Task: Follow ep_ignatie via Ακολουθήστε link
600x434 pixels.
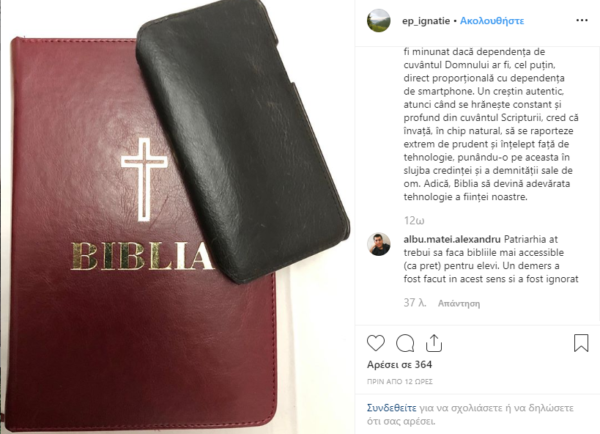Action: [492, 21]
